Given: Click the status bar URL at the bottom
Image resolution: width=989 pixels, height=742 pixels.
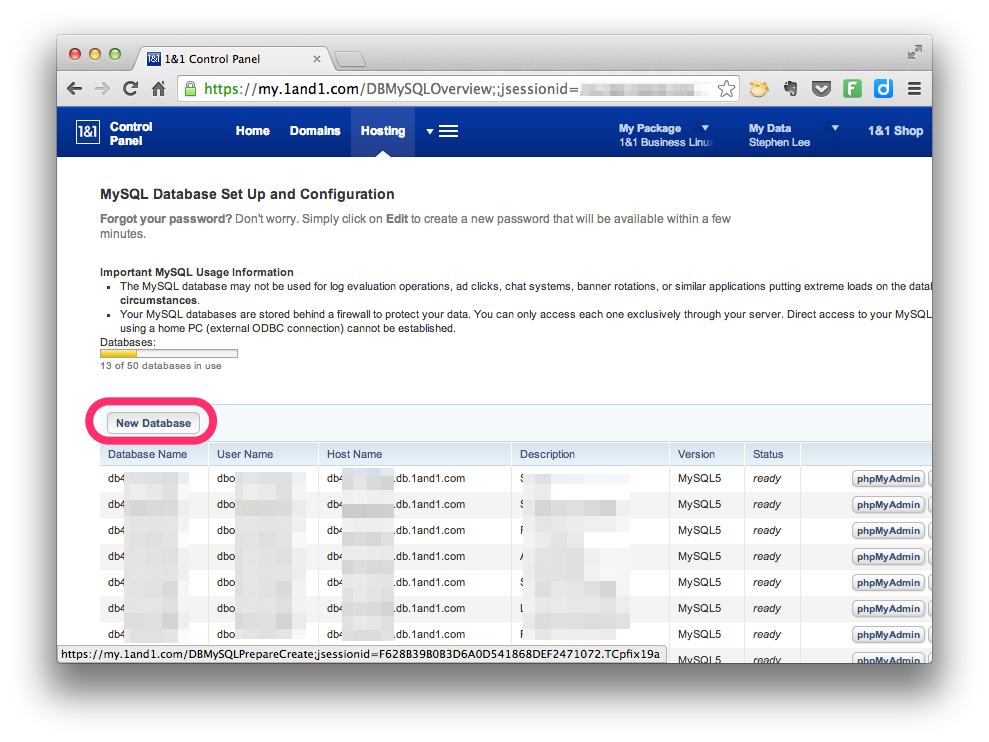Looking at the screenshot, I should click(361, 654).
